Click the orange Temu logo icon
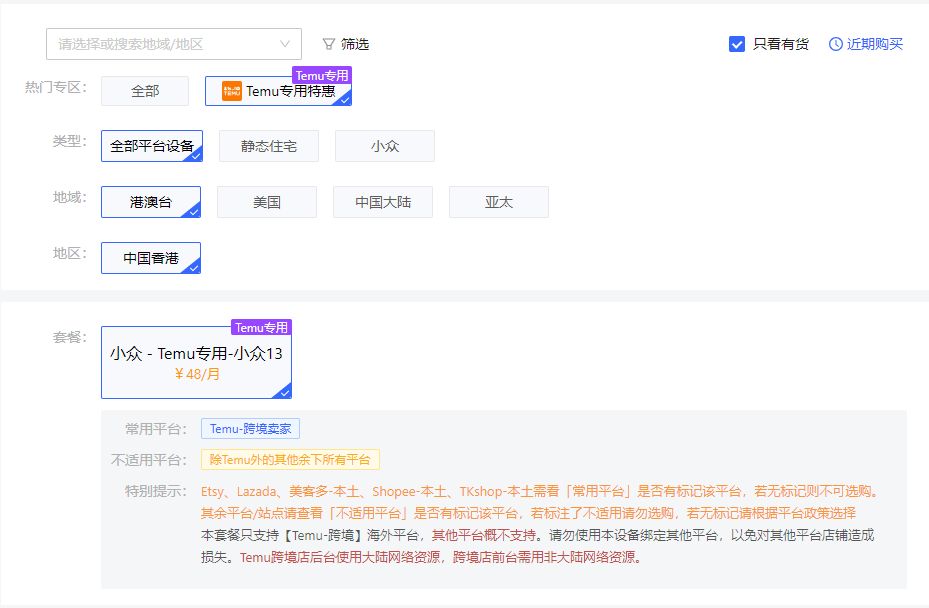 232,91
